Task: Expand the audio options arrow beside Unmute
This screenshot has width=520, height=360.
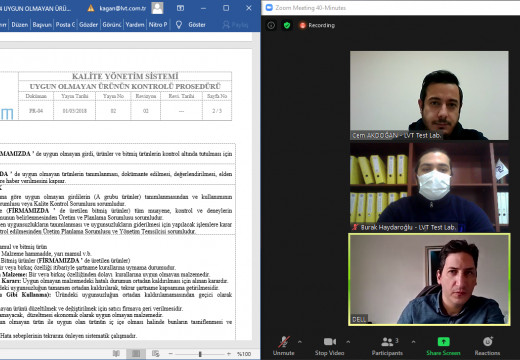Action: tap(300, 342)
